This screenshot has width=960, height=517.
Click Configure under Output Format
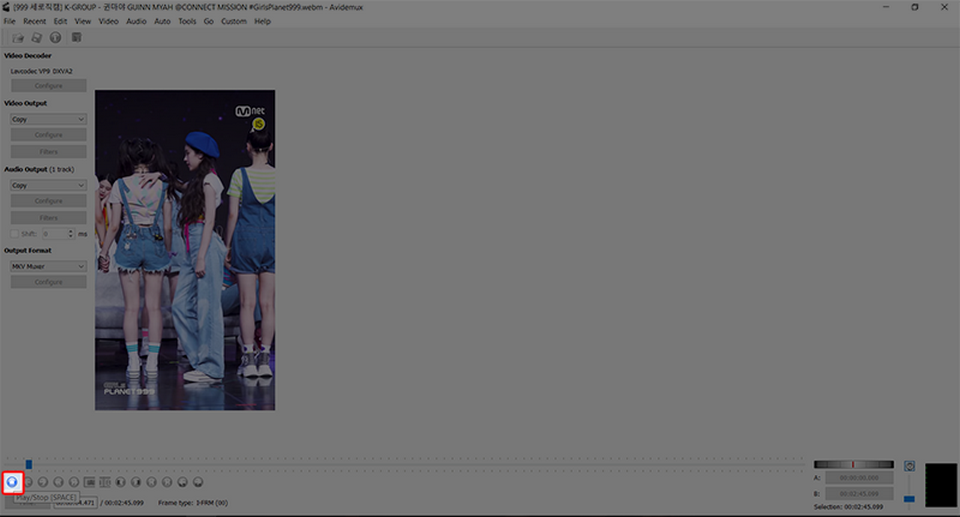click(48, 282)
